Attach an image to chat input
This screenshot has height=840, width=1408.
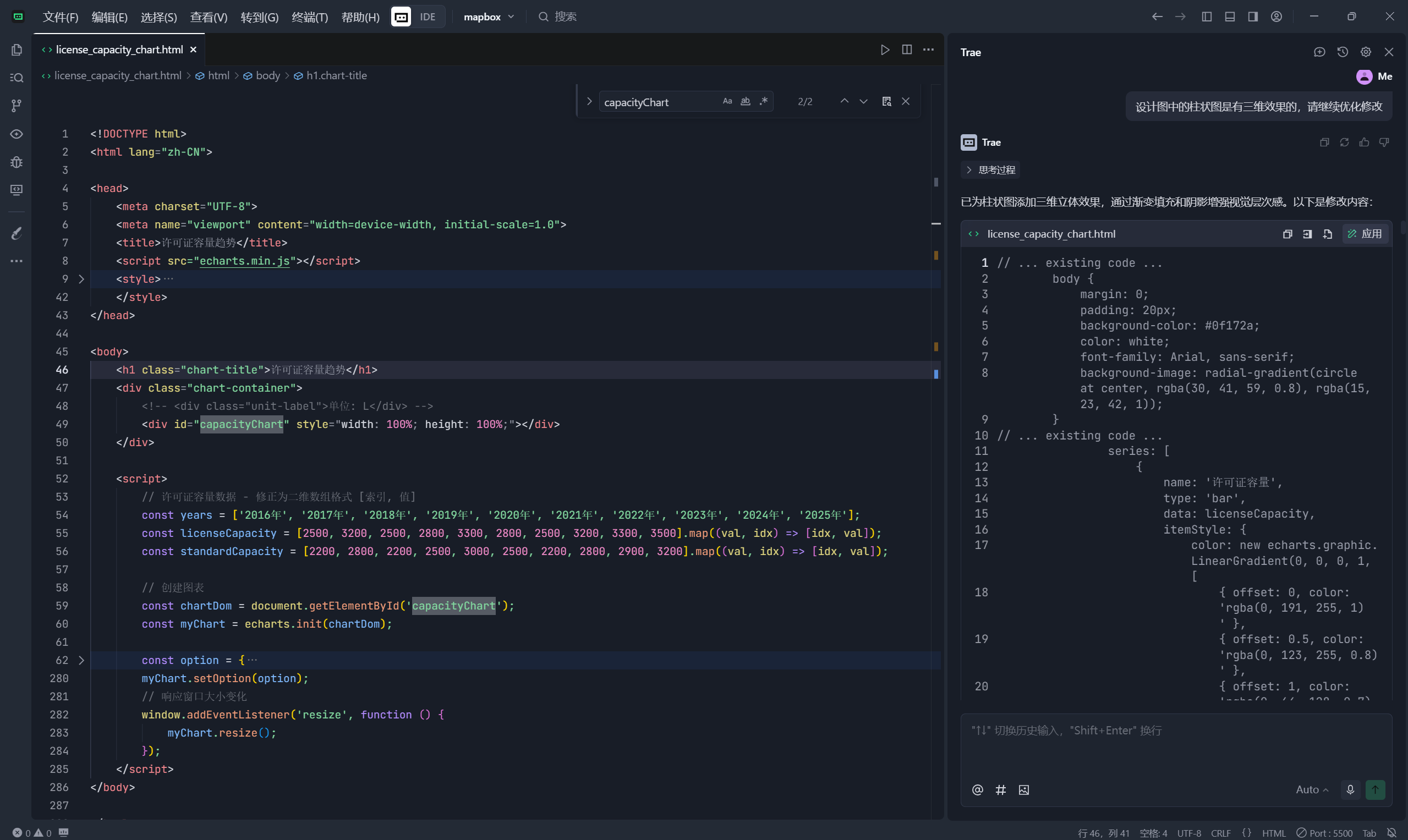pyautogui.click(x=1023, y=789)
